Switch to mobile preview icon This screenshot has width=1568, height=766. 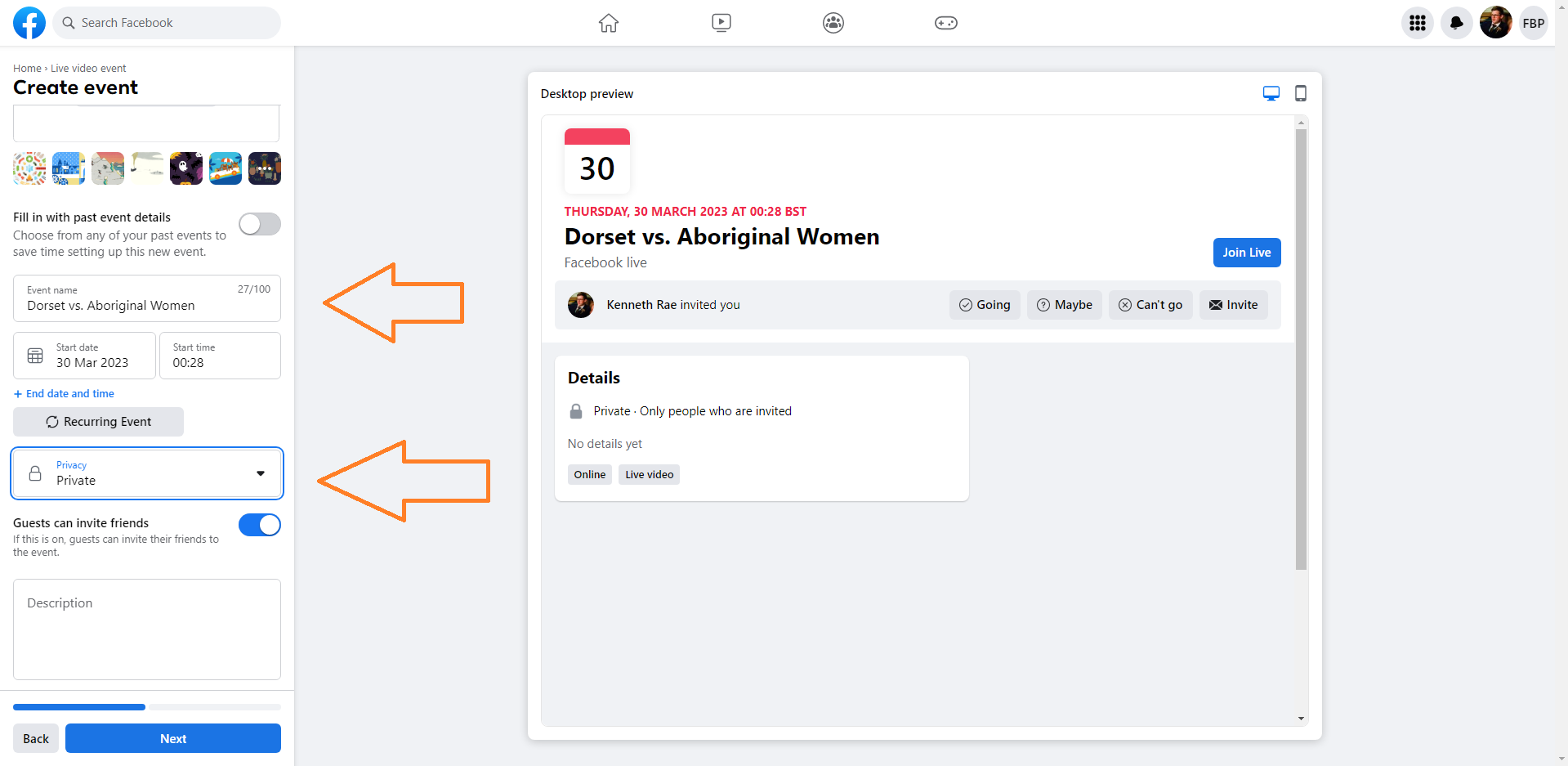[x=1300, y=94]
